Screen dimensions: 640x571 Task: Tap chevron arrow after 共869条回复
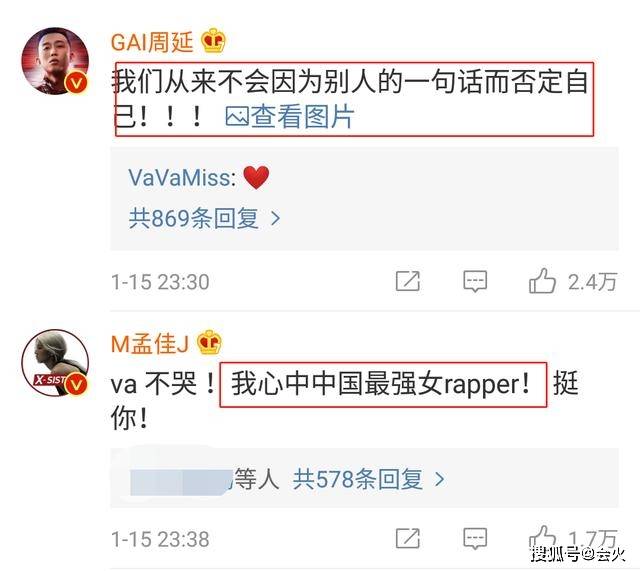[276, 219]
